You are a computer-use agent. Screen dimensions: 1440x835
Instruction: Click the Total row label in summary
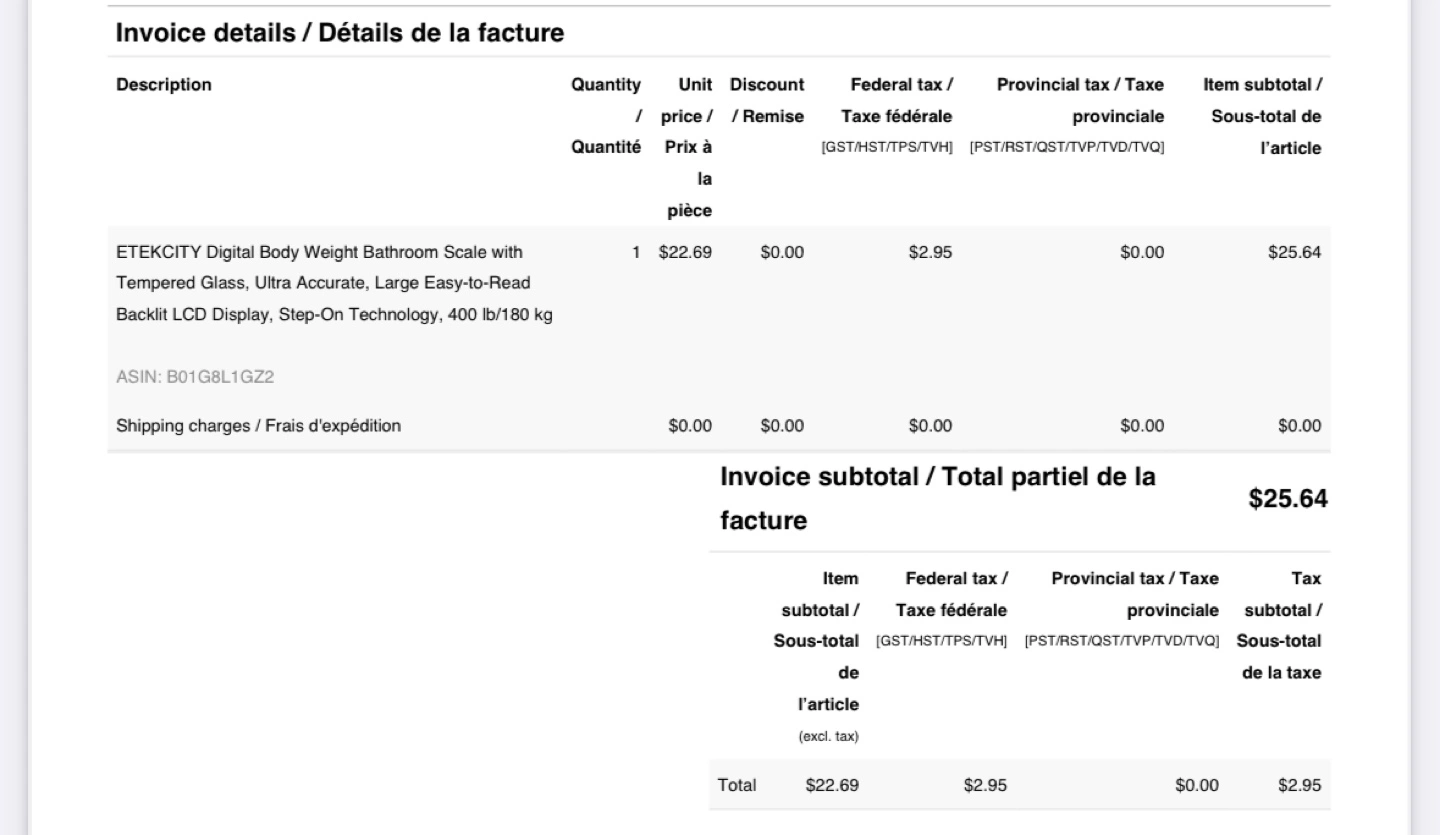[x=737, y=785]
